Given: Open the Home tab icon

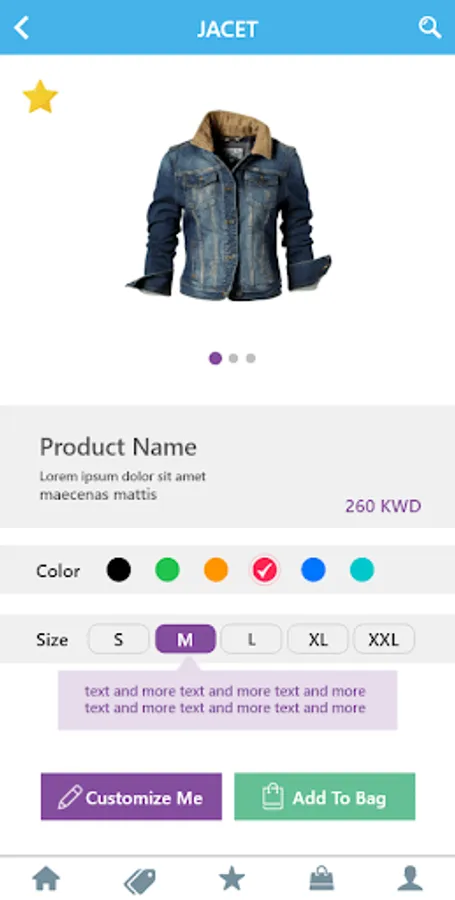Looking at the screenshot, I should tap(46, 878).
